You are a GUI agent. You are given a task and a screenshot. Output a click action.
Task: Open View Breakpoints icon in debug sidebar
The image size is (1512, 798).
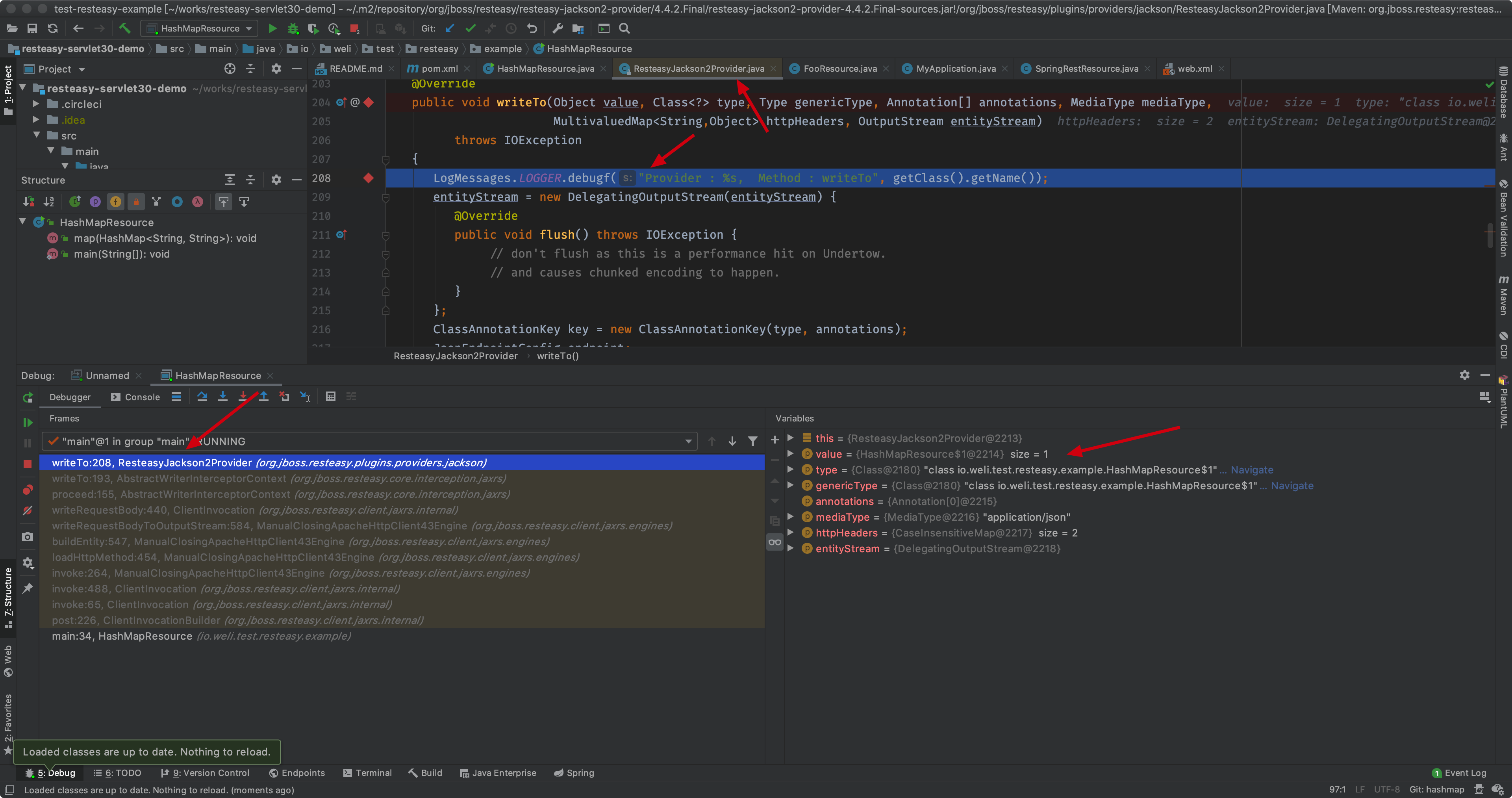28,490
